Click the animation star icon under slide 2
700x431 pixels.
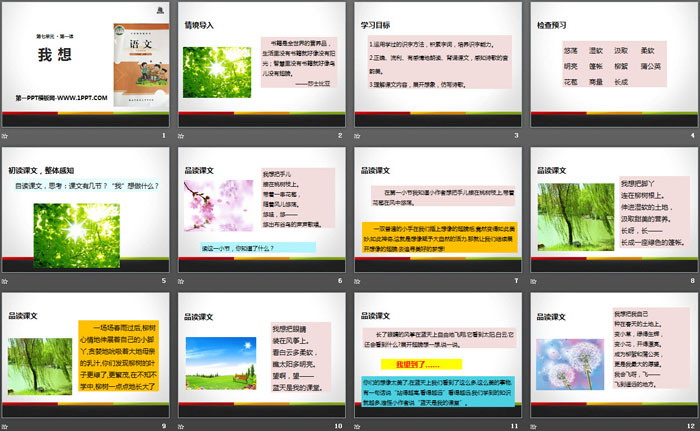pos(181,136)
